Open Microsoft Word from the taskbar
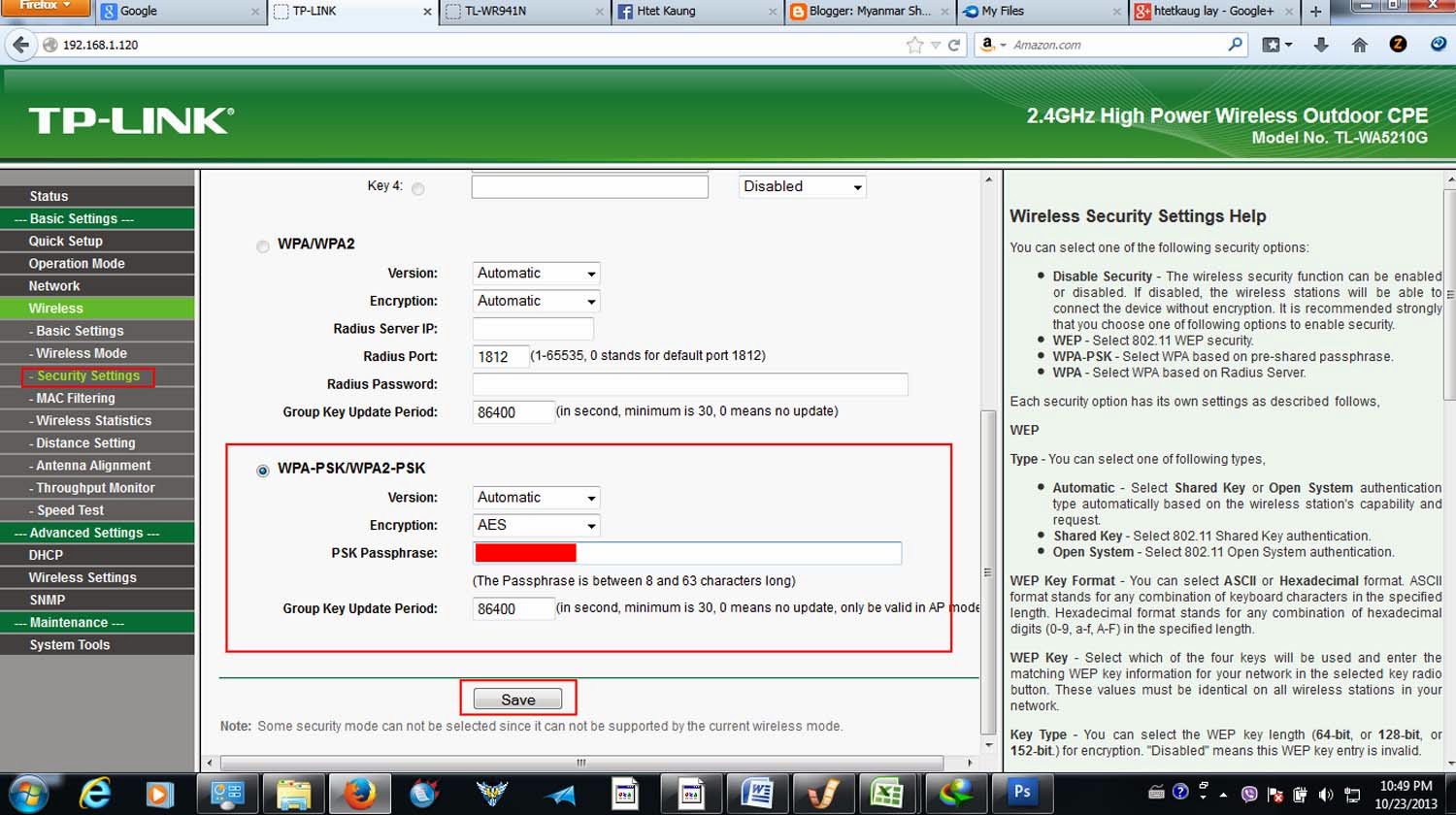 [x=757, y=794]
